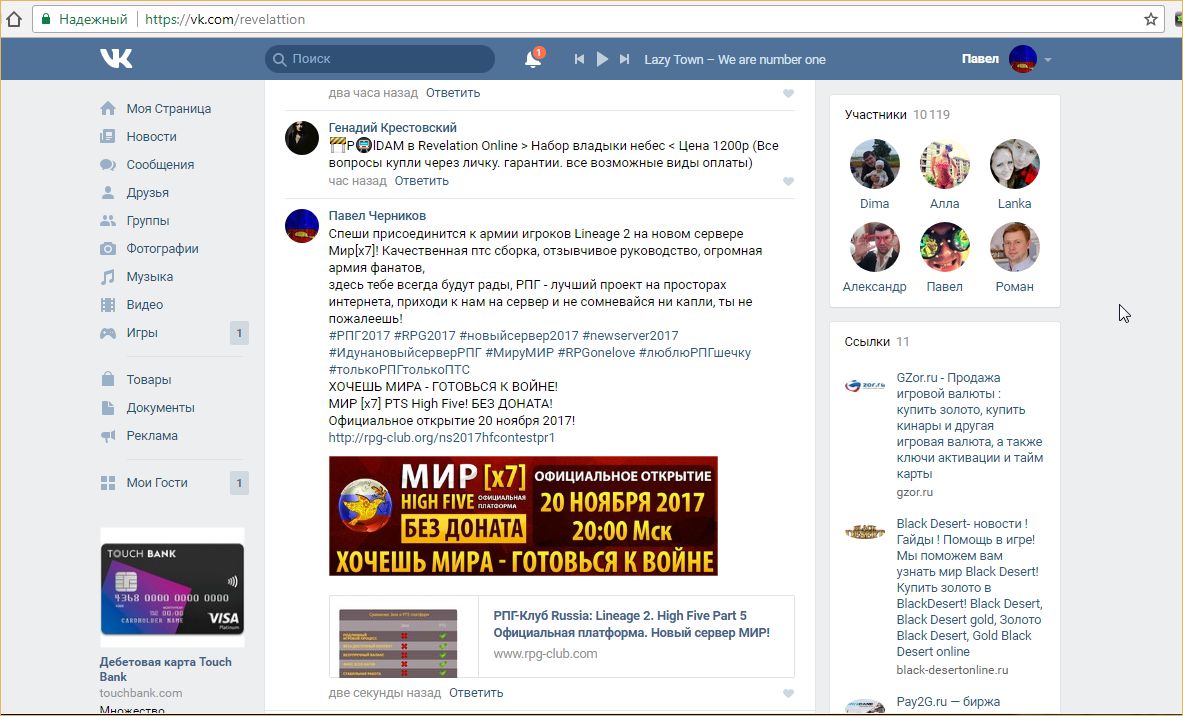Skip to next audio track

point(624,59)
